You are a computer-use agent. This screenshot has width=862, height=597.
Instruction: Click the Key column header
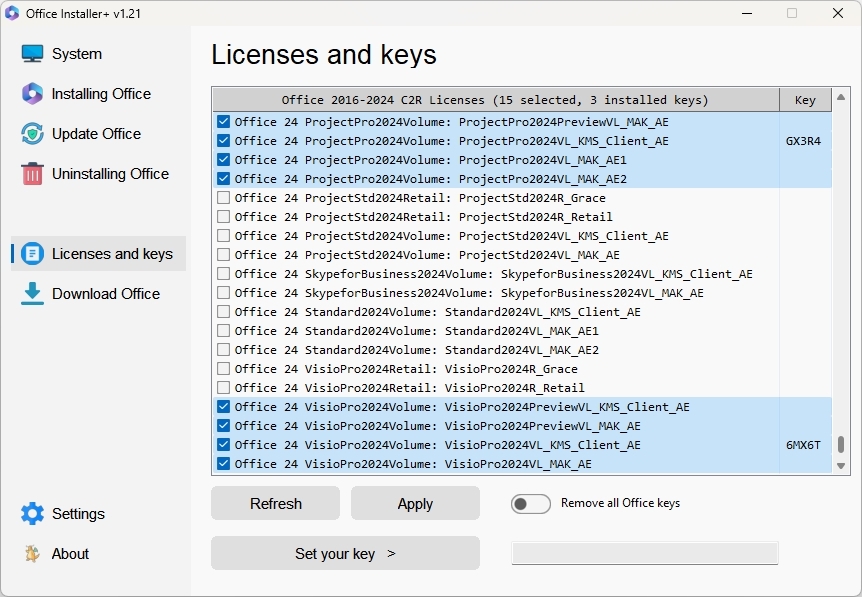point(805,100)
